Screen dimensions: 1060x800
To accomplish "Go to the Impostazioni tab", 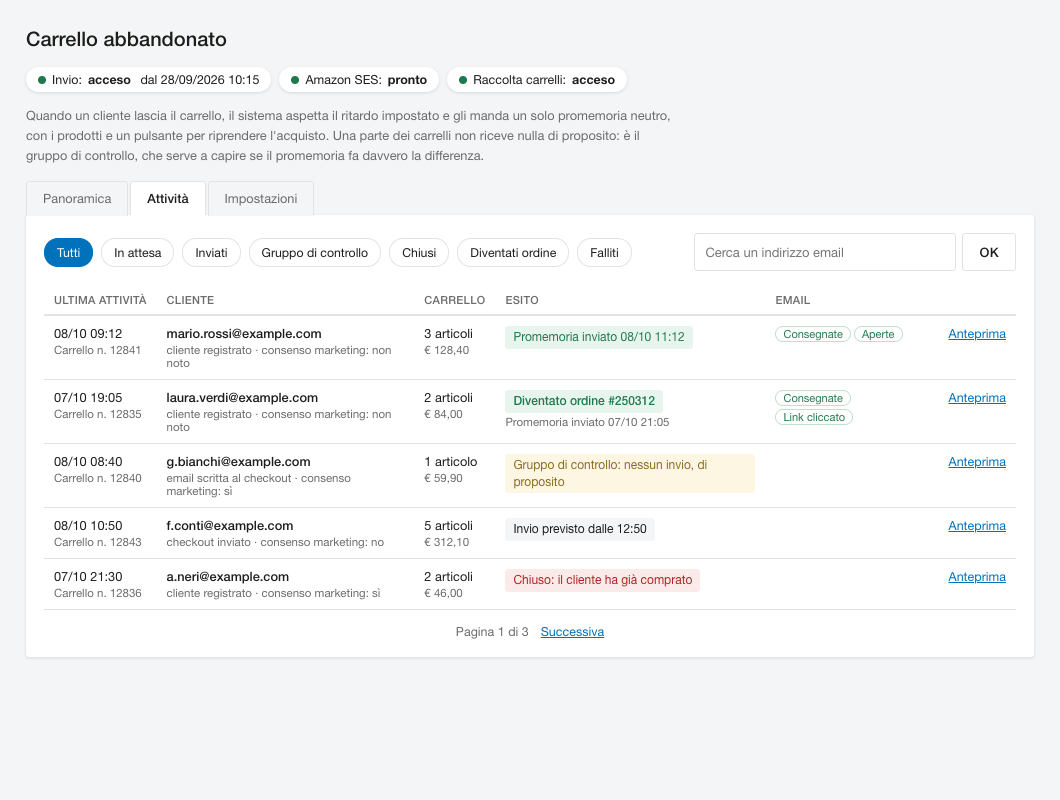I will [261, 199].
